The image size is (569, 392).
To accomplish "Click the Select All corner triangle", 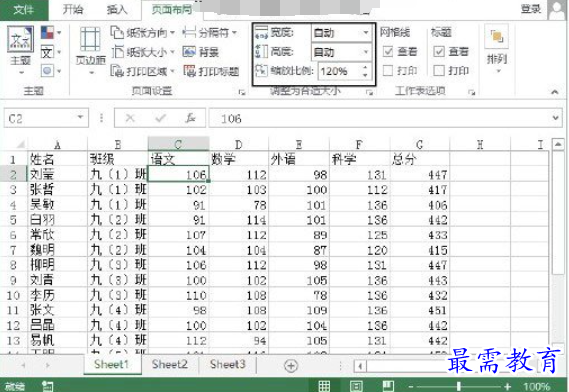I will click(20, 144).
